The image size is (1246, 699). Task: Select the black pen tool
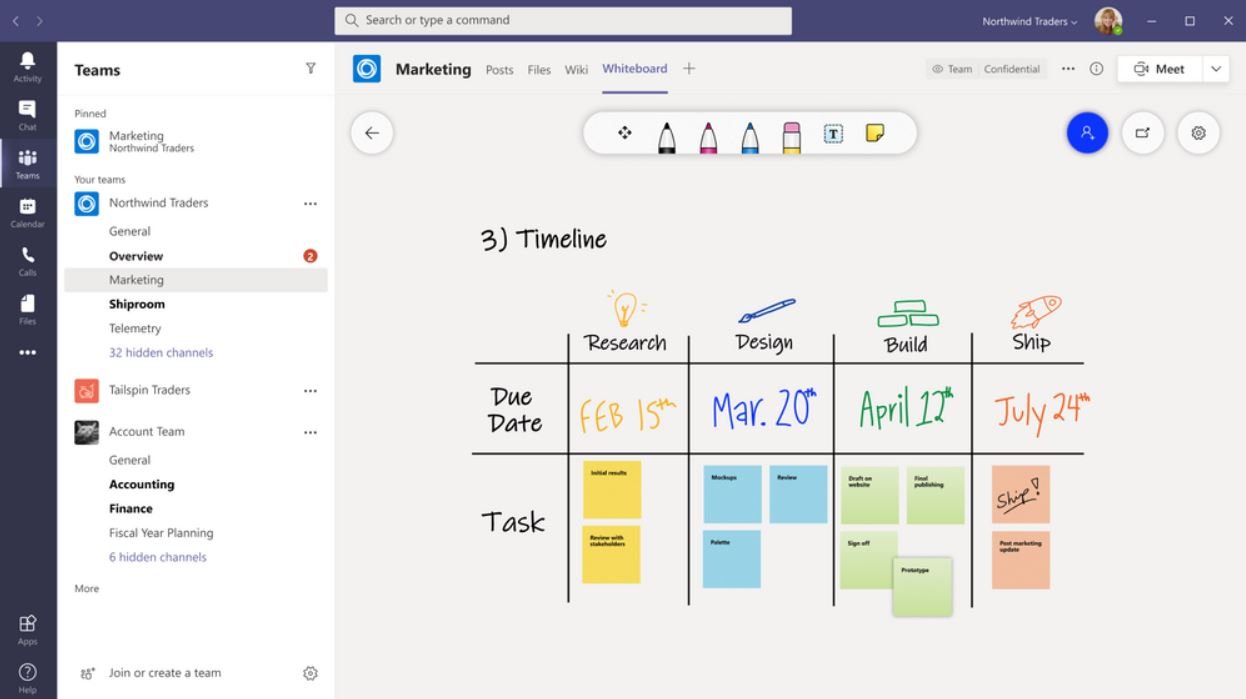click(666, 135)
